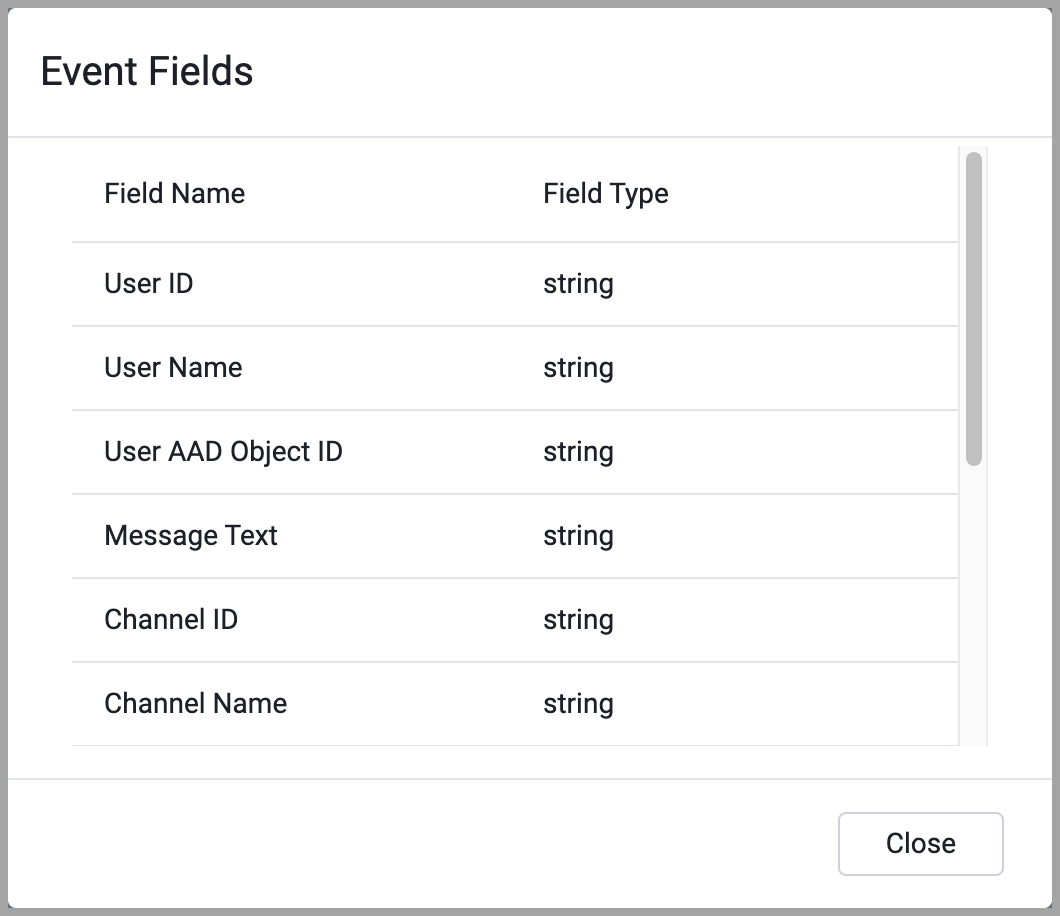Click the Event Fields dialog title
1060x916 pixels.
147,72
